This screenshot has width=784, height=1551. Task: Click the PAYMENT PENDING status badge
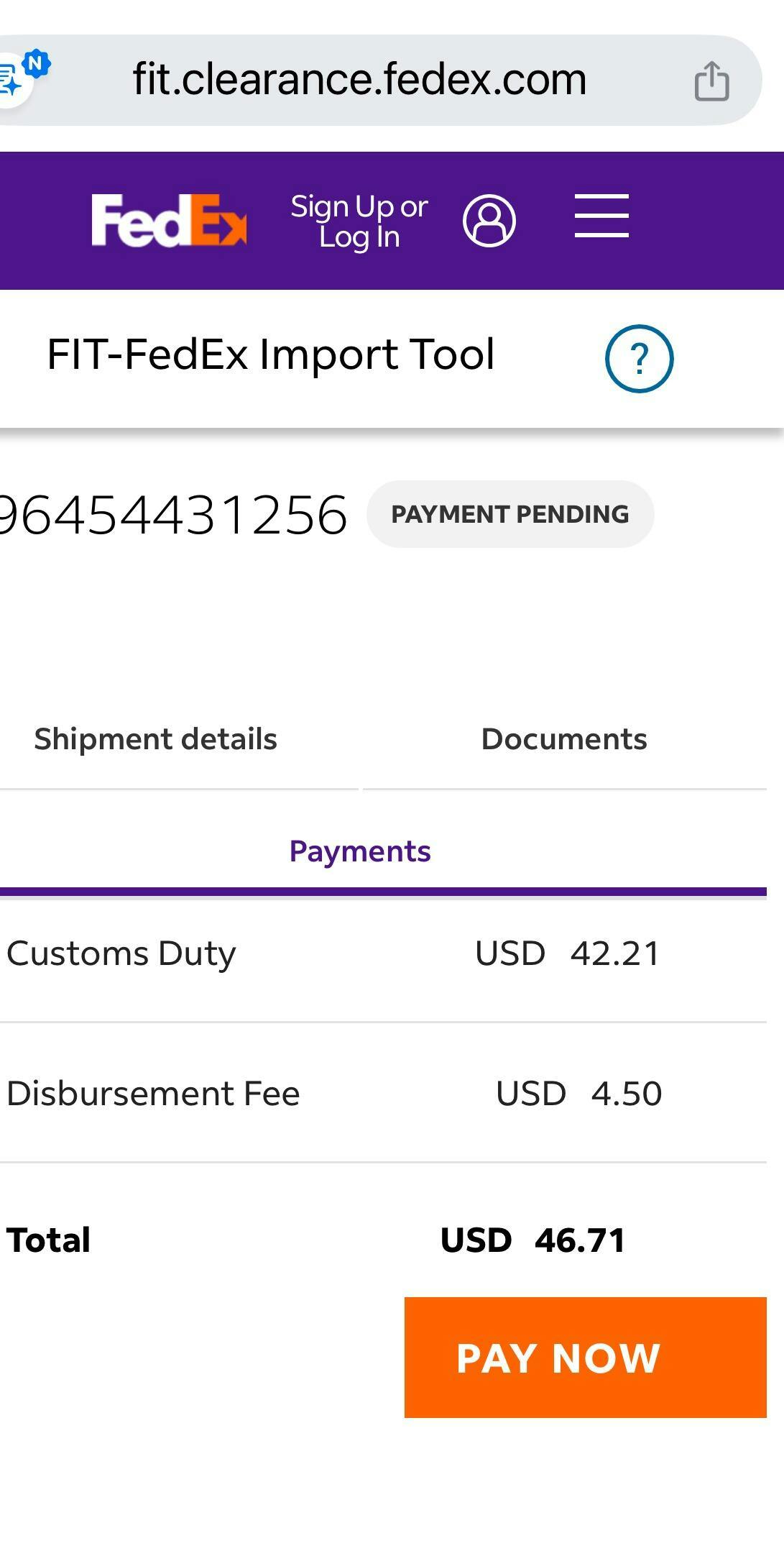[x=510, y=514]
